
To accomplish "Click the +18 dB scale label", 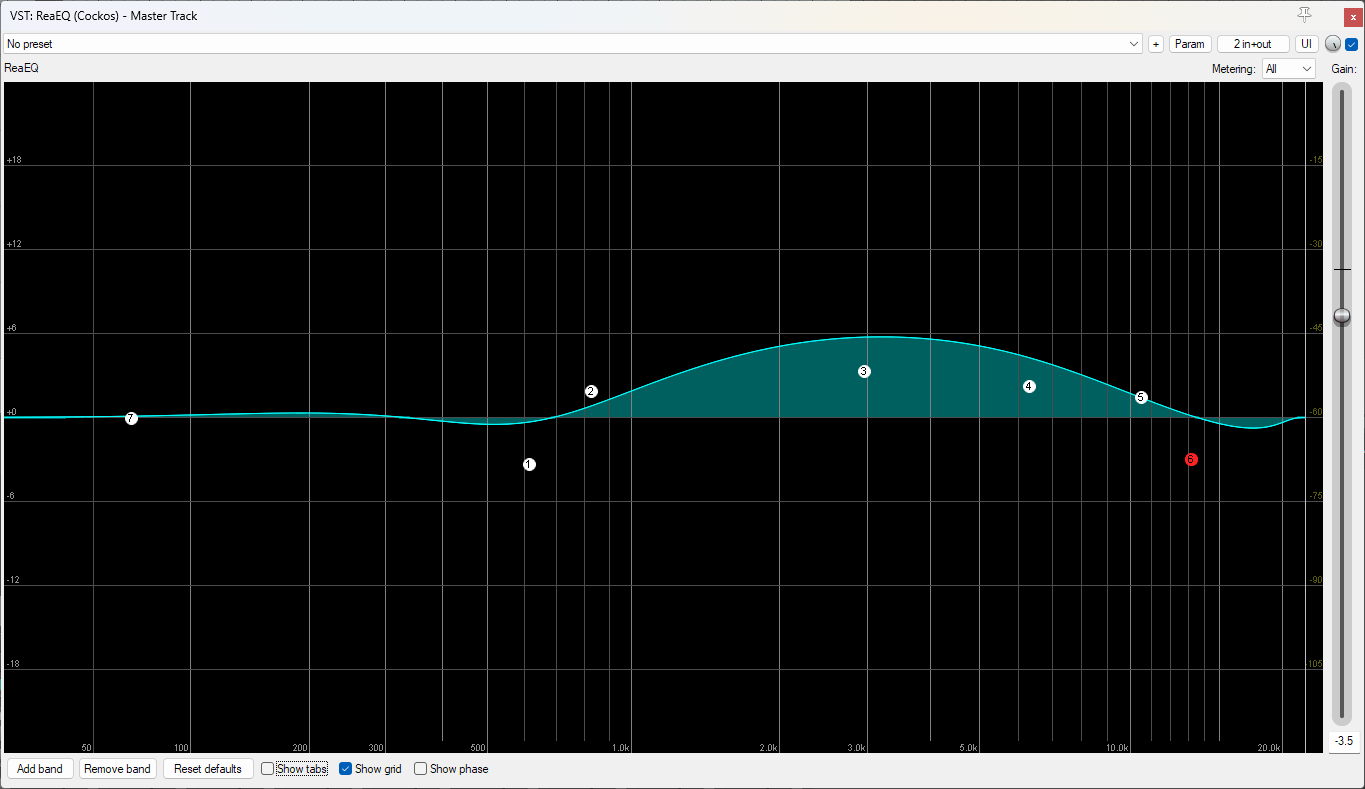I will click(14, 160).
